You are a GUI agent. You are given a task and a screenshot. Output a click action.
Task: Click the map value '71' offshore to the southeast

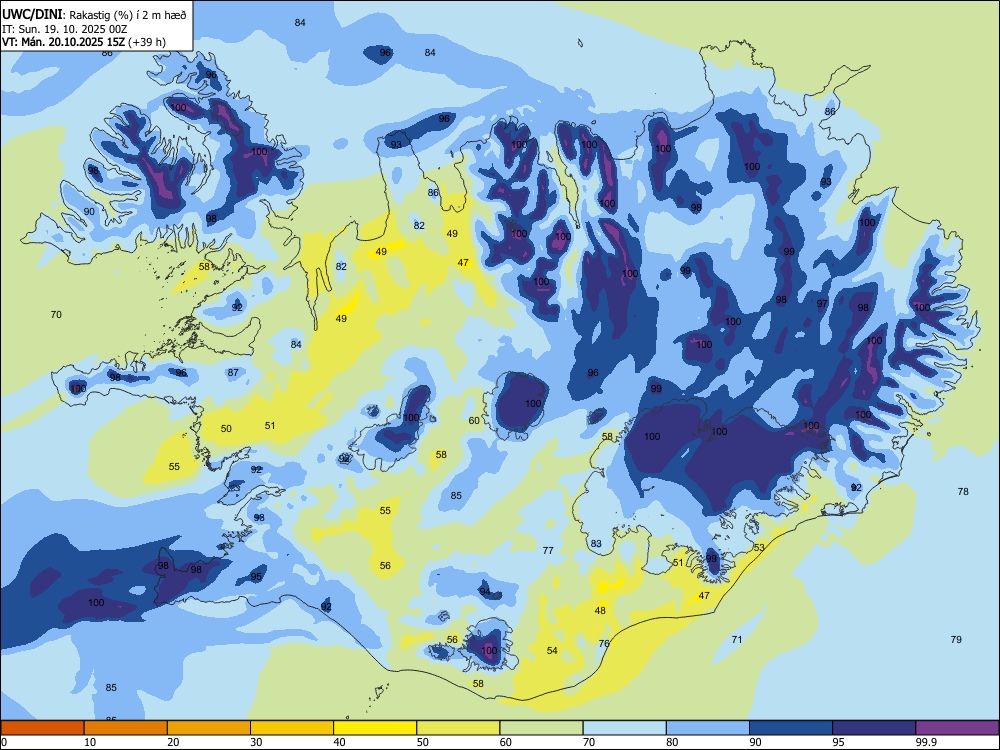pos(737,639)
